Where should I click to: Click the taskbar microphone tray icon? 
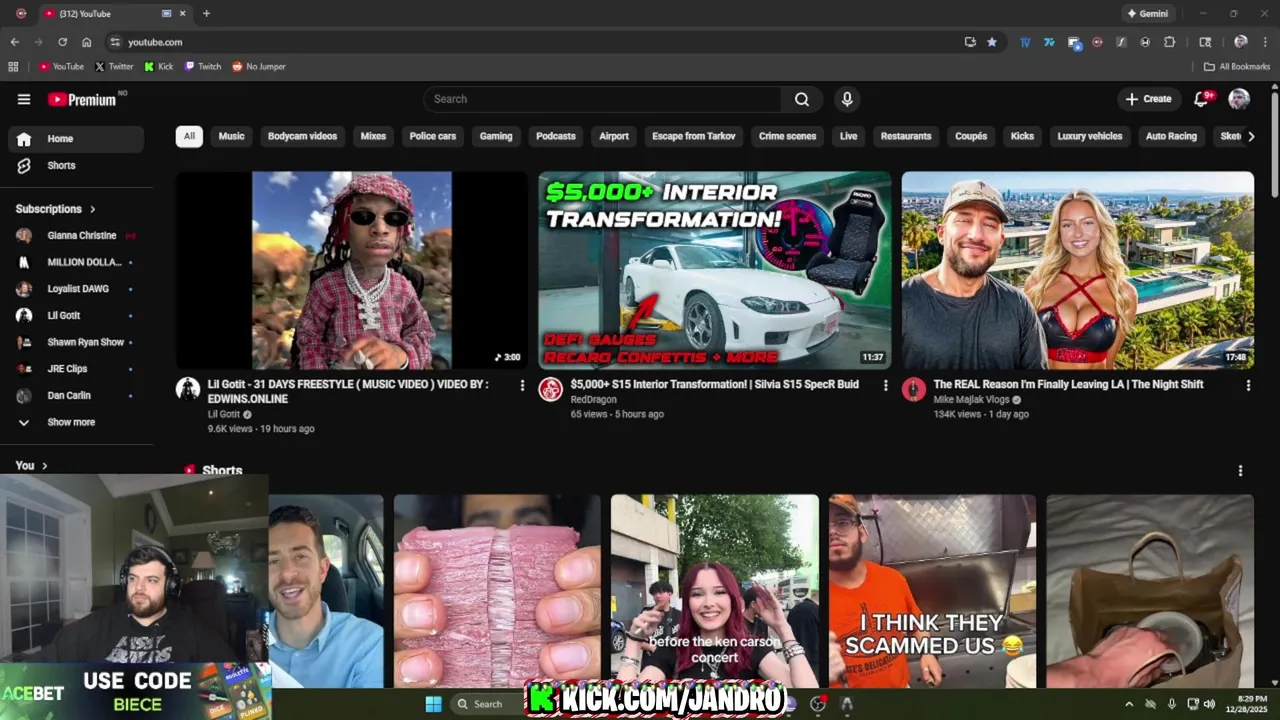click(1171, 704)
